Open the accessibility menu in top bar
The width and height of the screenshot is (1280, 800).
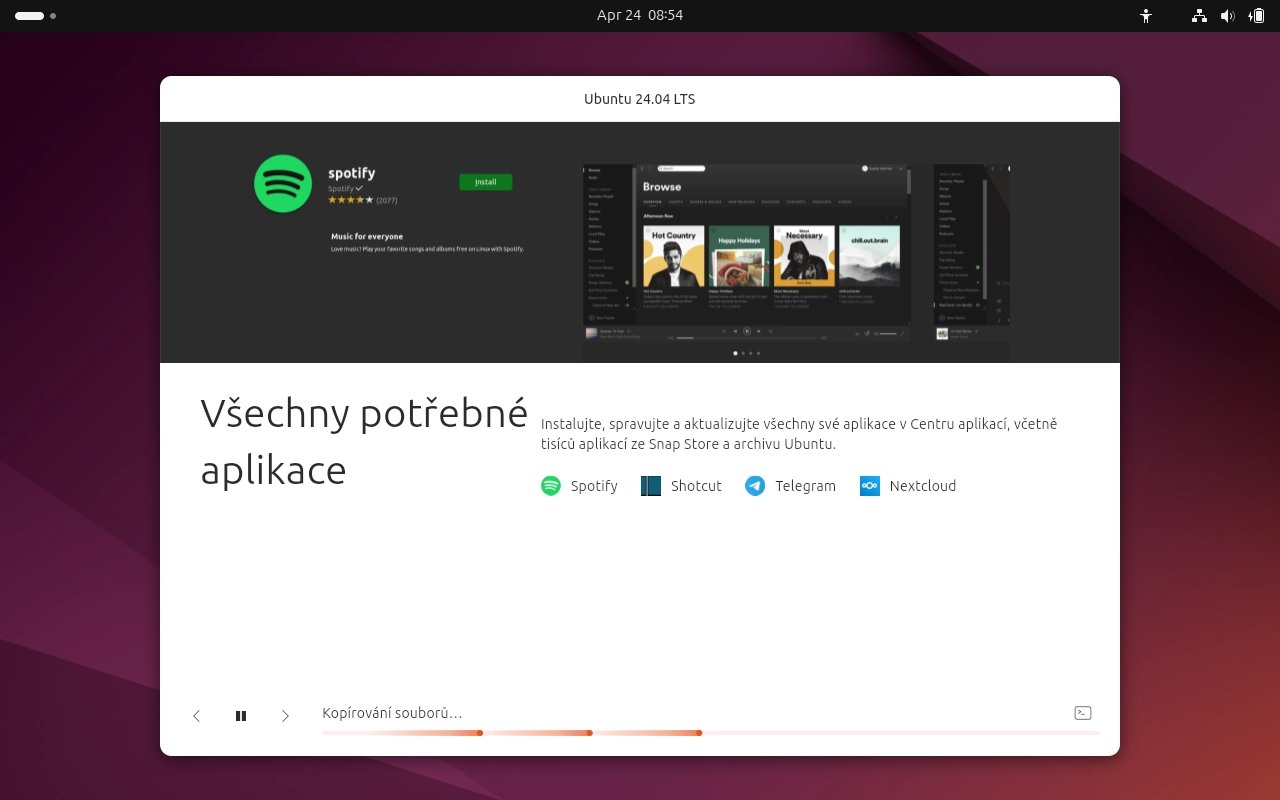coord(1146,16)
